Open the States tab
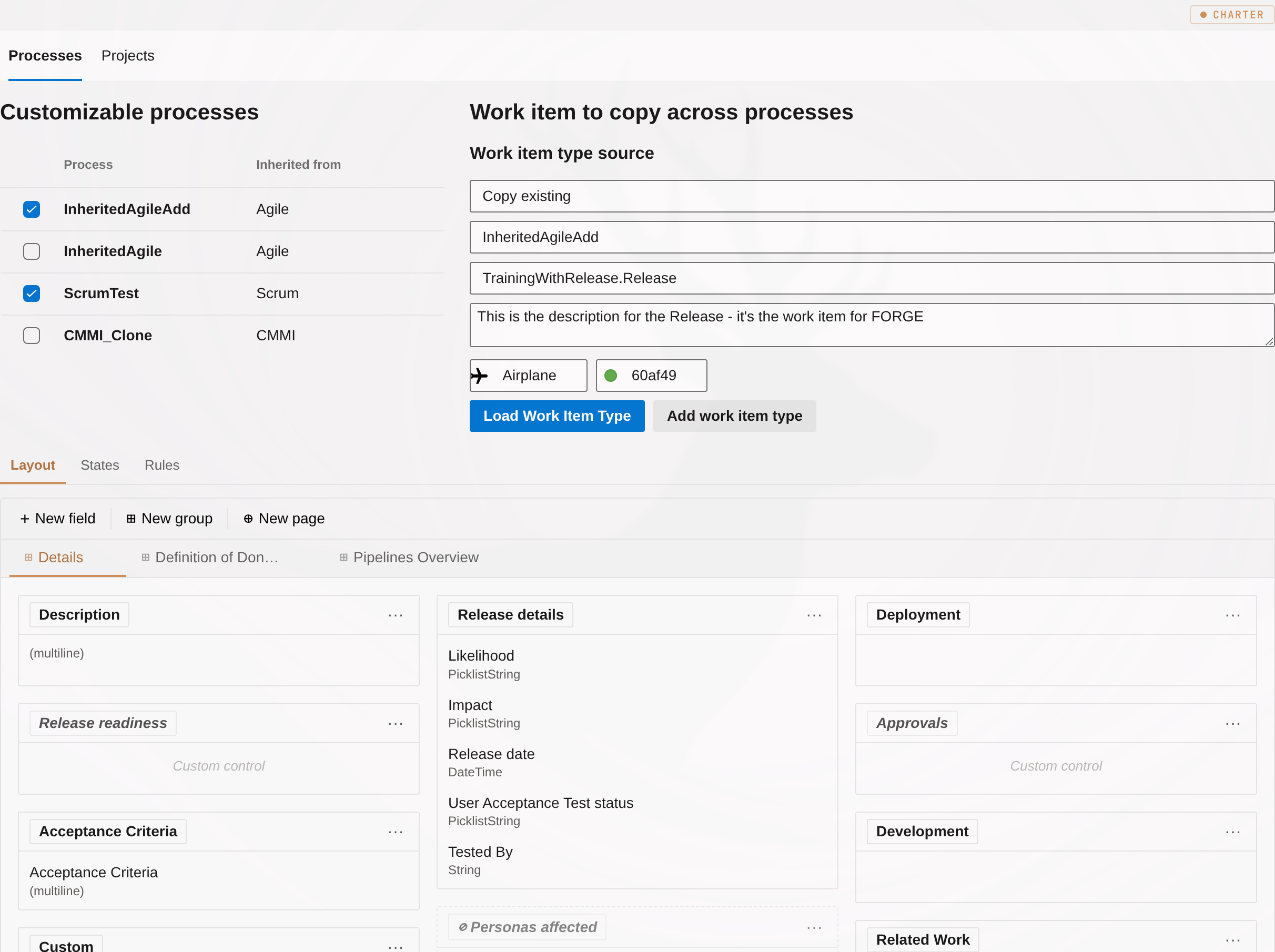1275x952 pixels. 99,465
